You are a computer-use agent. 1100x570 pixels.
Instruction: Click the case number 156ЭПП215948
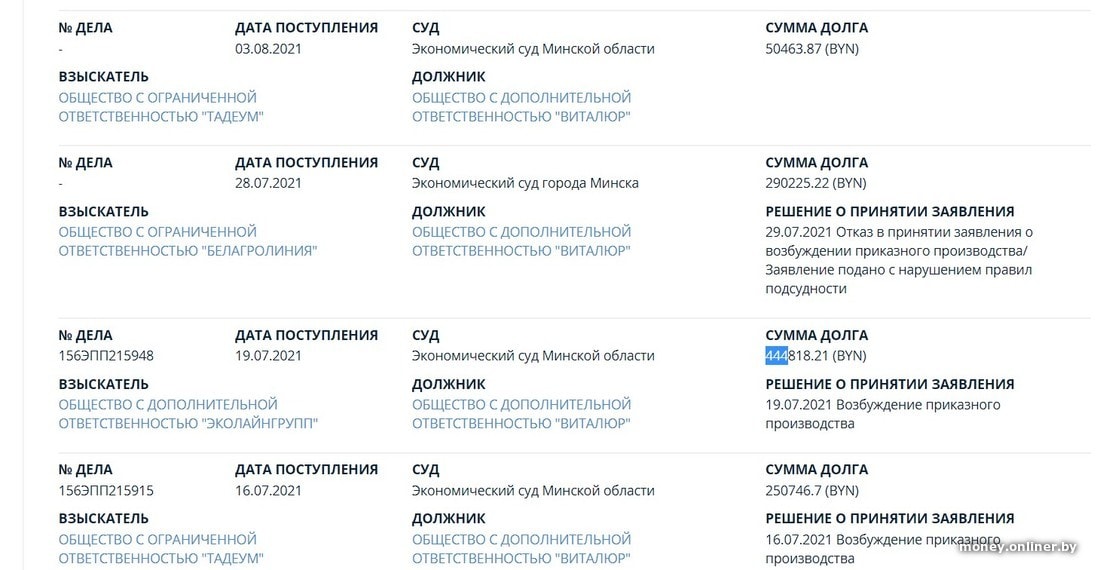[x=106, y=356]
